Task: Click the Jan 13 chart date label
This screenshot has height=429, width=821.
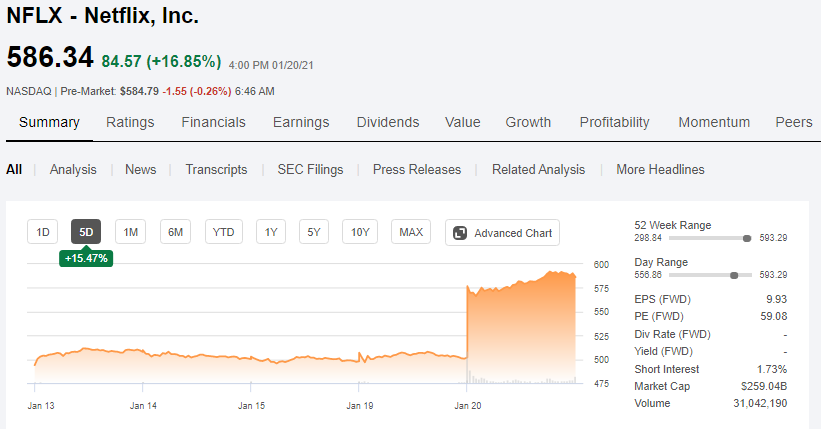Action: (41, 405)
